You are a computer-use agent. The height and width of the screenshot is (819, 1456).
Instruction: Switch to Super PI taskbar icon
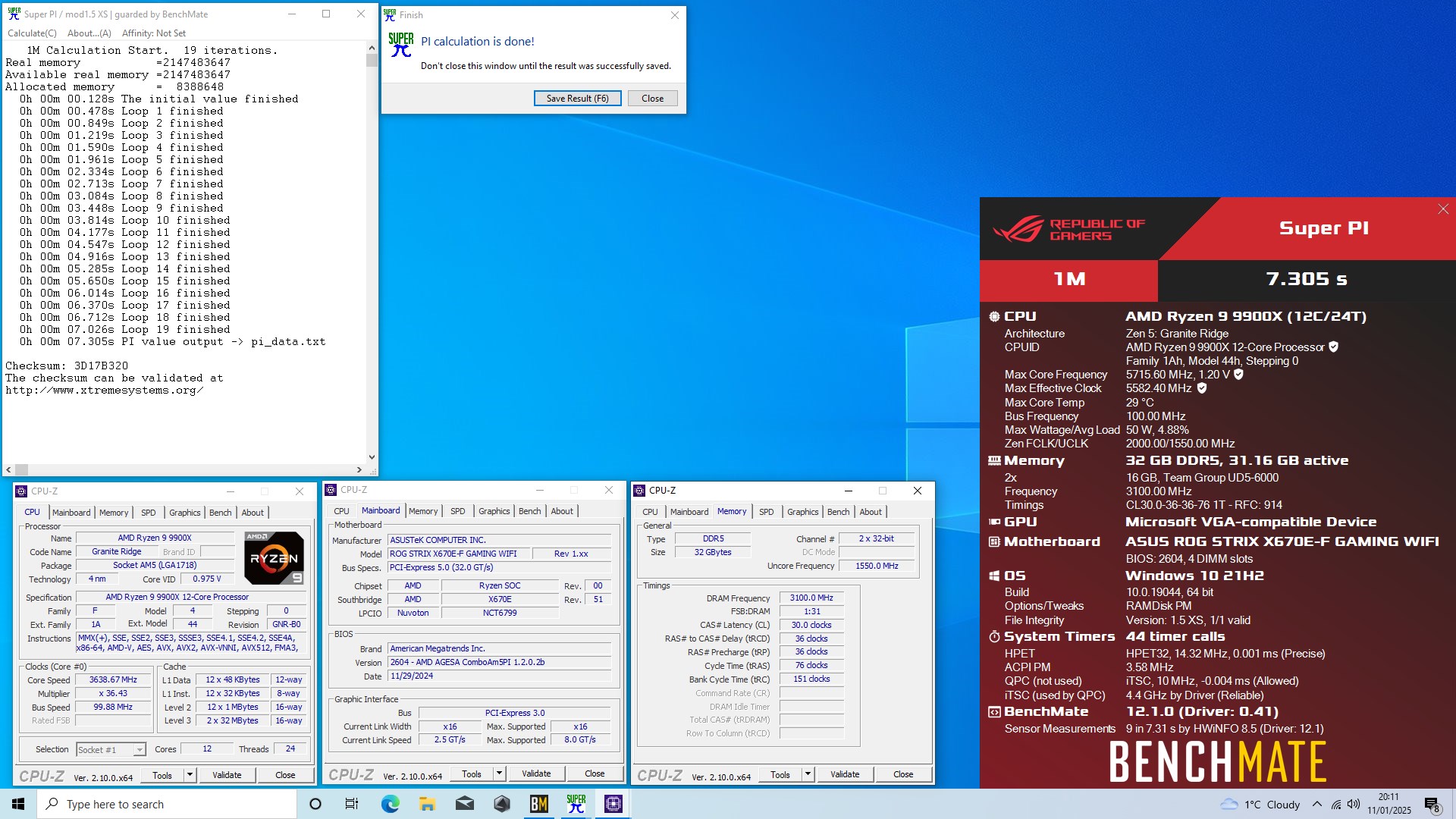click(576, 804)
